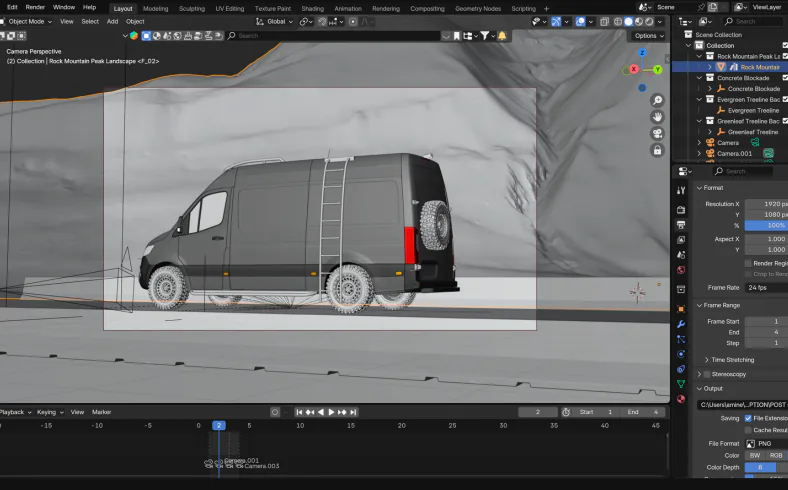The image size is (788, 490).
Task: Open the Object properties orange square icon
Action: (x=681, y=309)
